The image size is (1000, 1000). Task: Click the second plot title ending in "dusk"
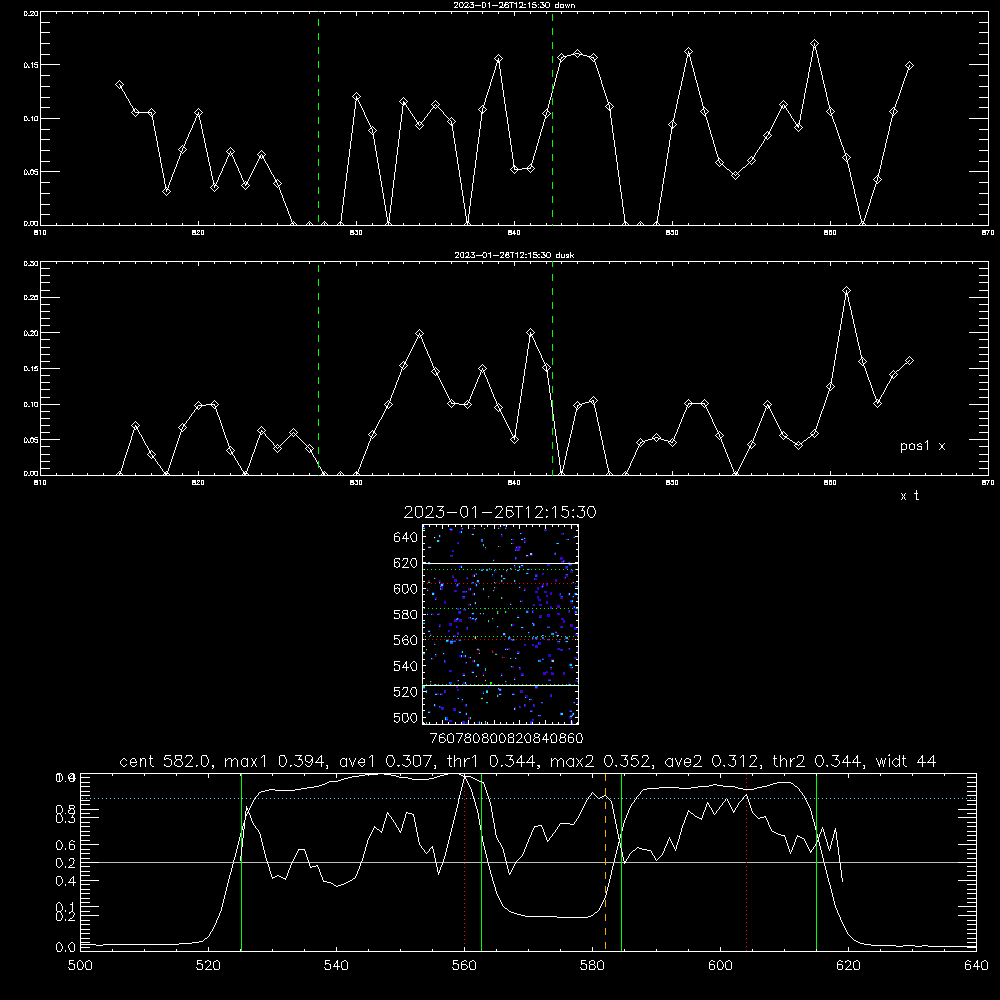514,255
